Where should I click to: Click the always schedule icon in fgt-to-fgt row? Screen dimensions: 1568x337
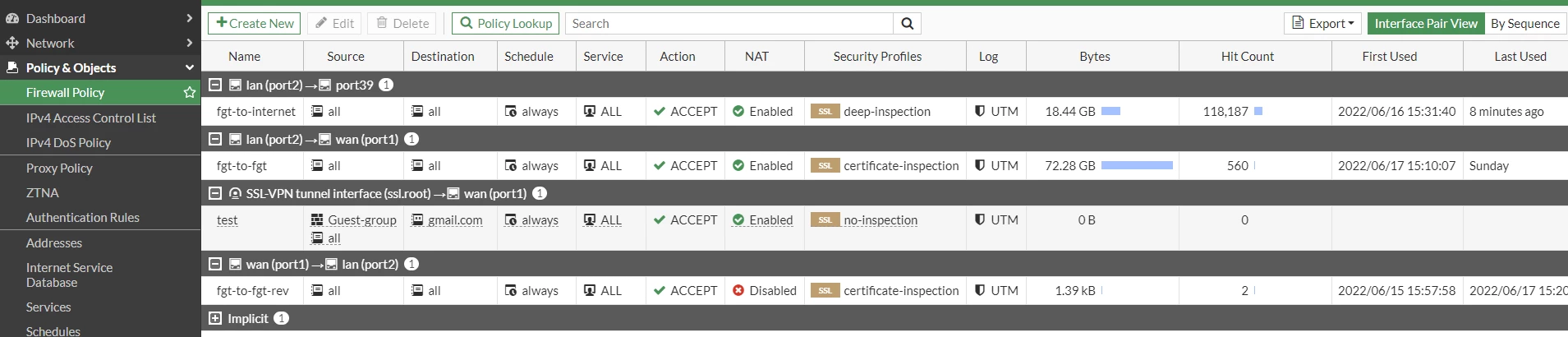tap(511, 165)
